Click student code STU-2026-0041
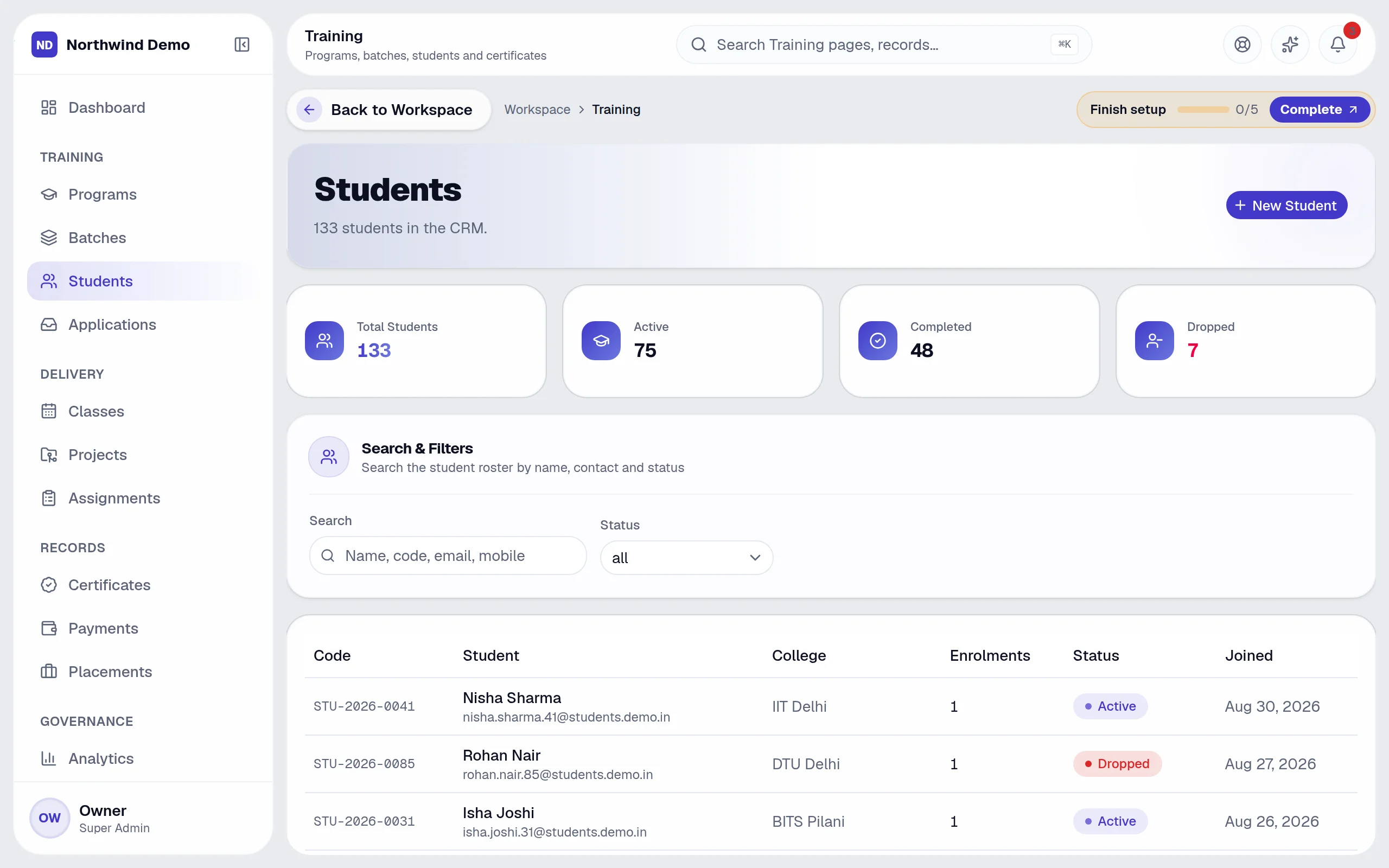The height and width of the screenshot is (868, 1389). tap(364, 706)
